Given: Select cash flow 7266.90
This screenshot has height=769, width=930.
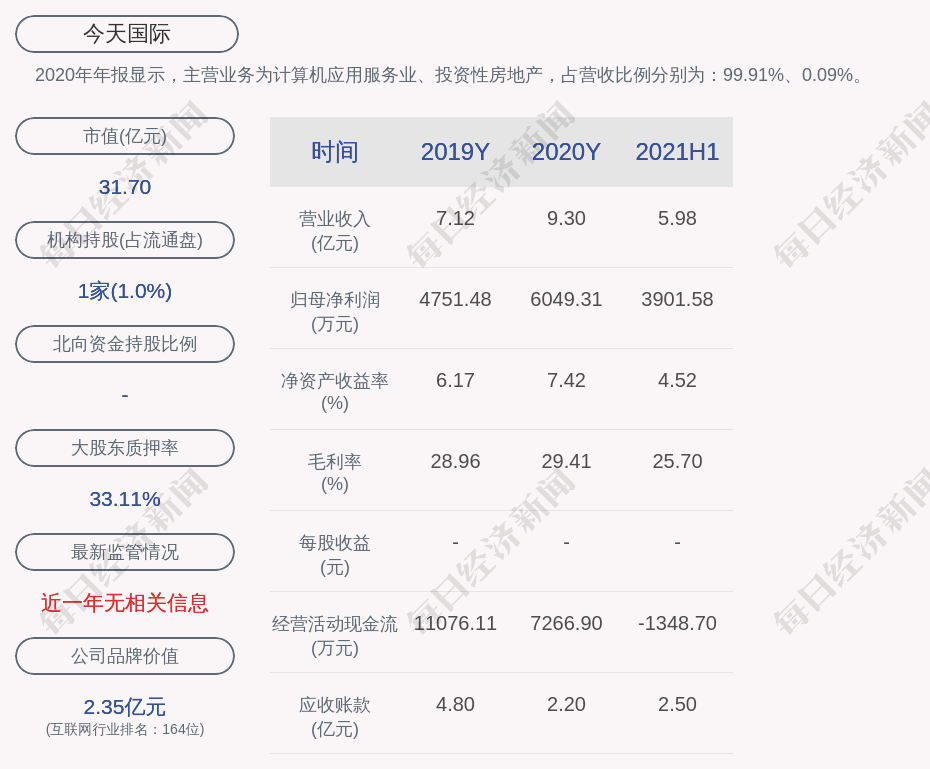Looking at the screenshot, I should tap(566, 623).
